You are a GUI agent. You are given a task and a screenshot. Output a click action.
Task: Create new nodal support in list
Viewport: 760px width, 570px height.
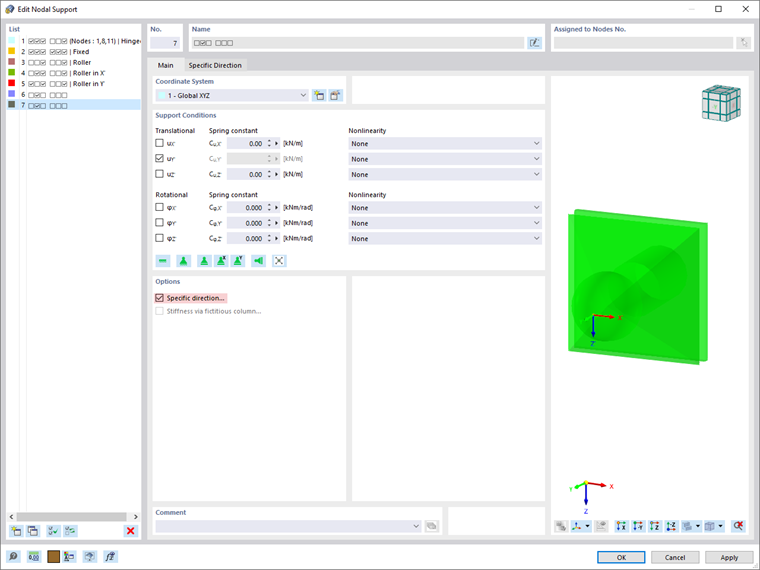pyautogui.click(x=16, y=531)
